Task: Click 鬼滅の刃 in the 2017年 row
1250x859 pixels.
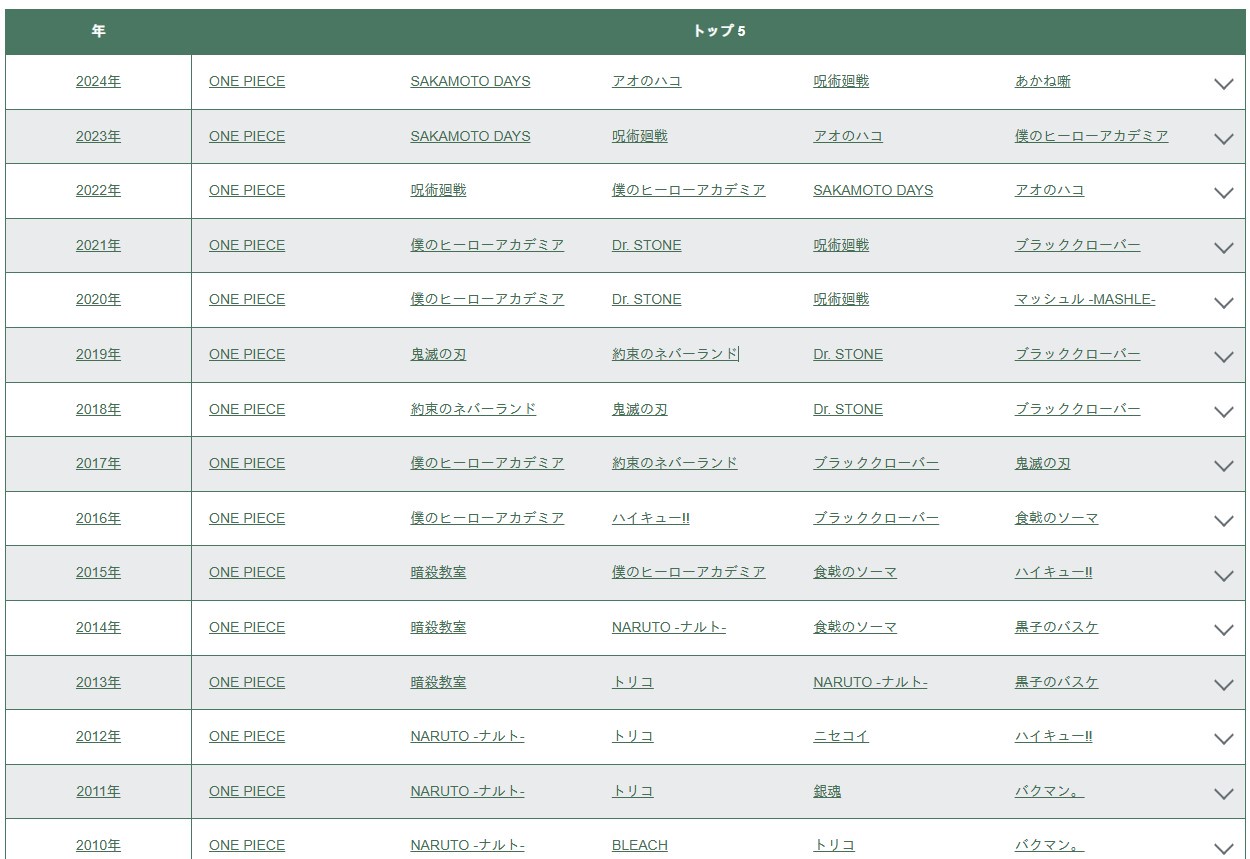Action: [x=1043, y=463]
